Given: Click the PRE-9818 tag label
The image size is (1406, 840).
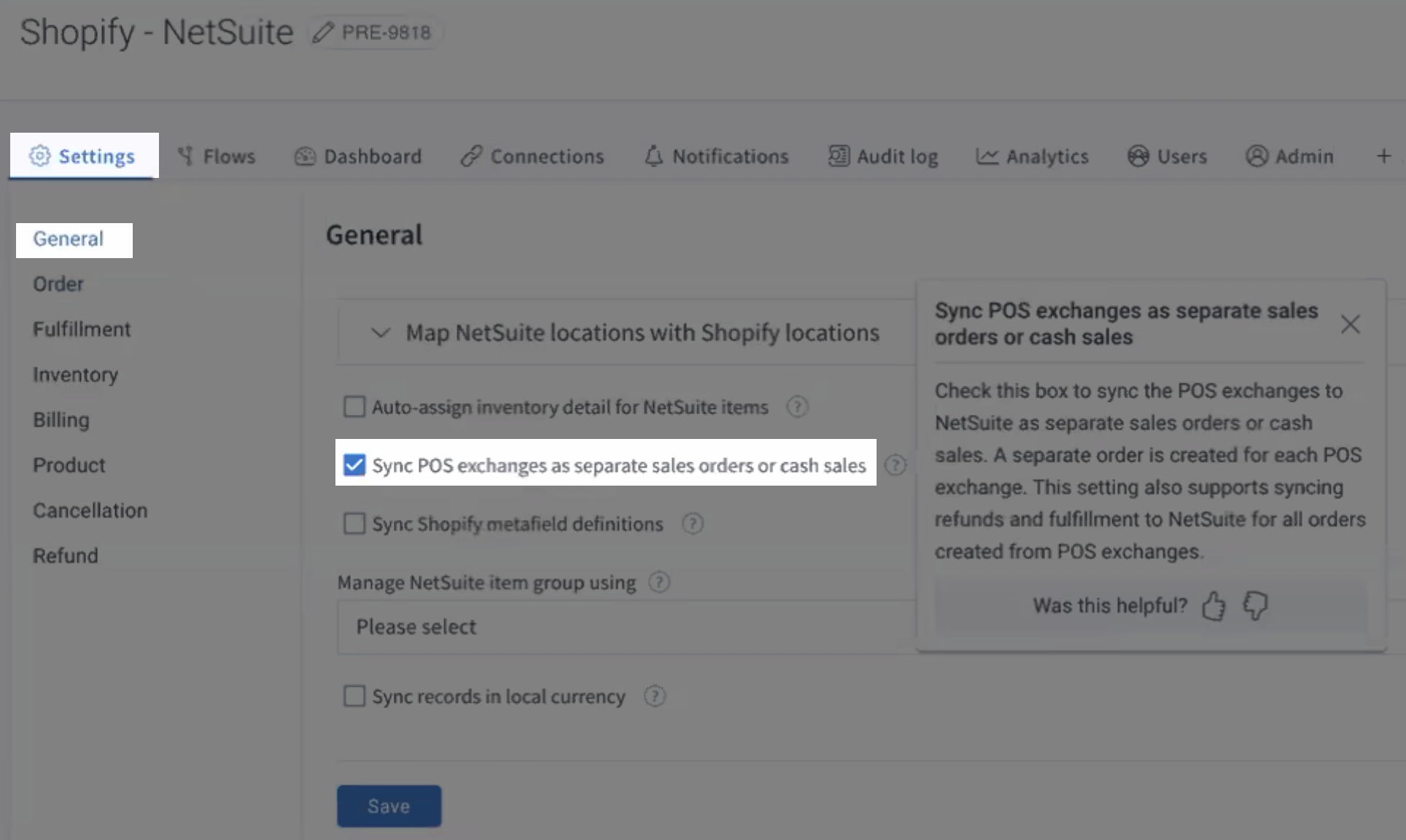Looking at the screenshot, I should (387, 33).
